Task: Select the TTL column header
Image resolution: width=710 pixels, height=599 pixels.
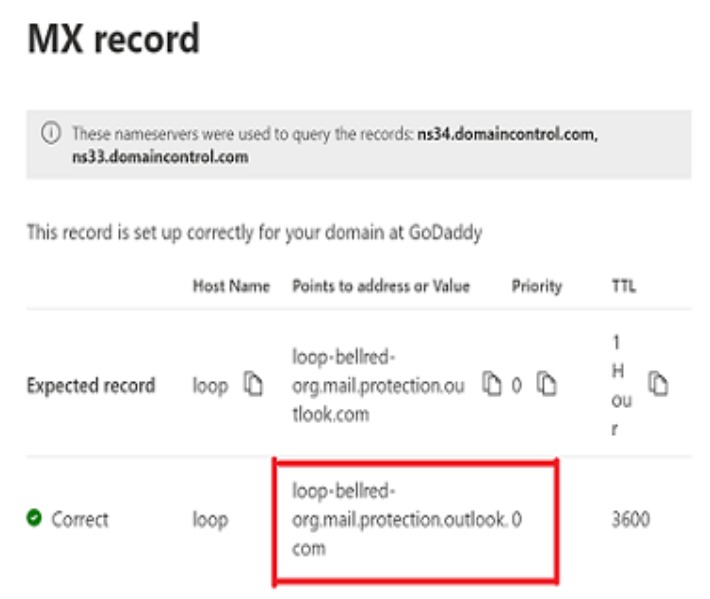Action: (624, 286)
